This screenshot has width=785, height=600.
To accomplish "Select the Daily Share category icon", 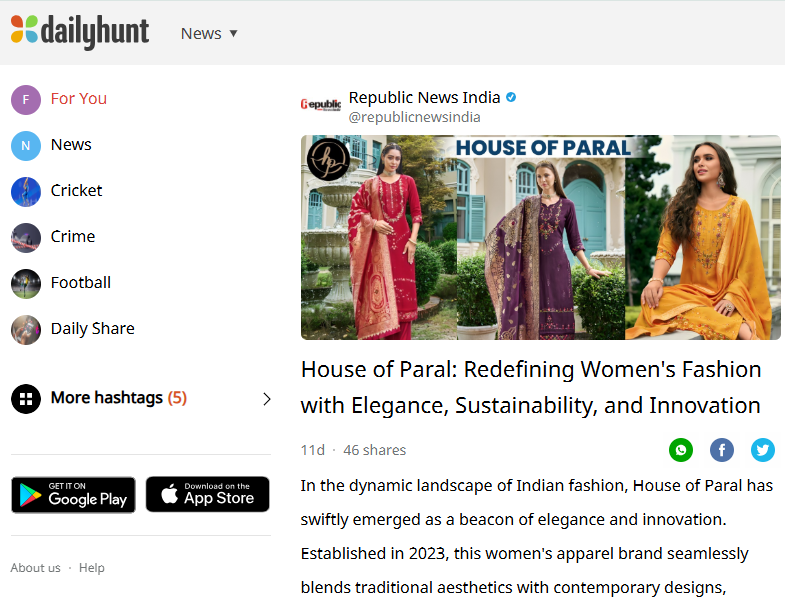I will (x=26, y=330).
